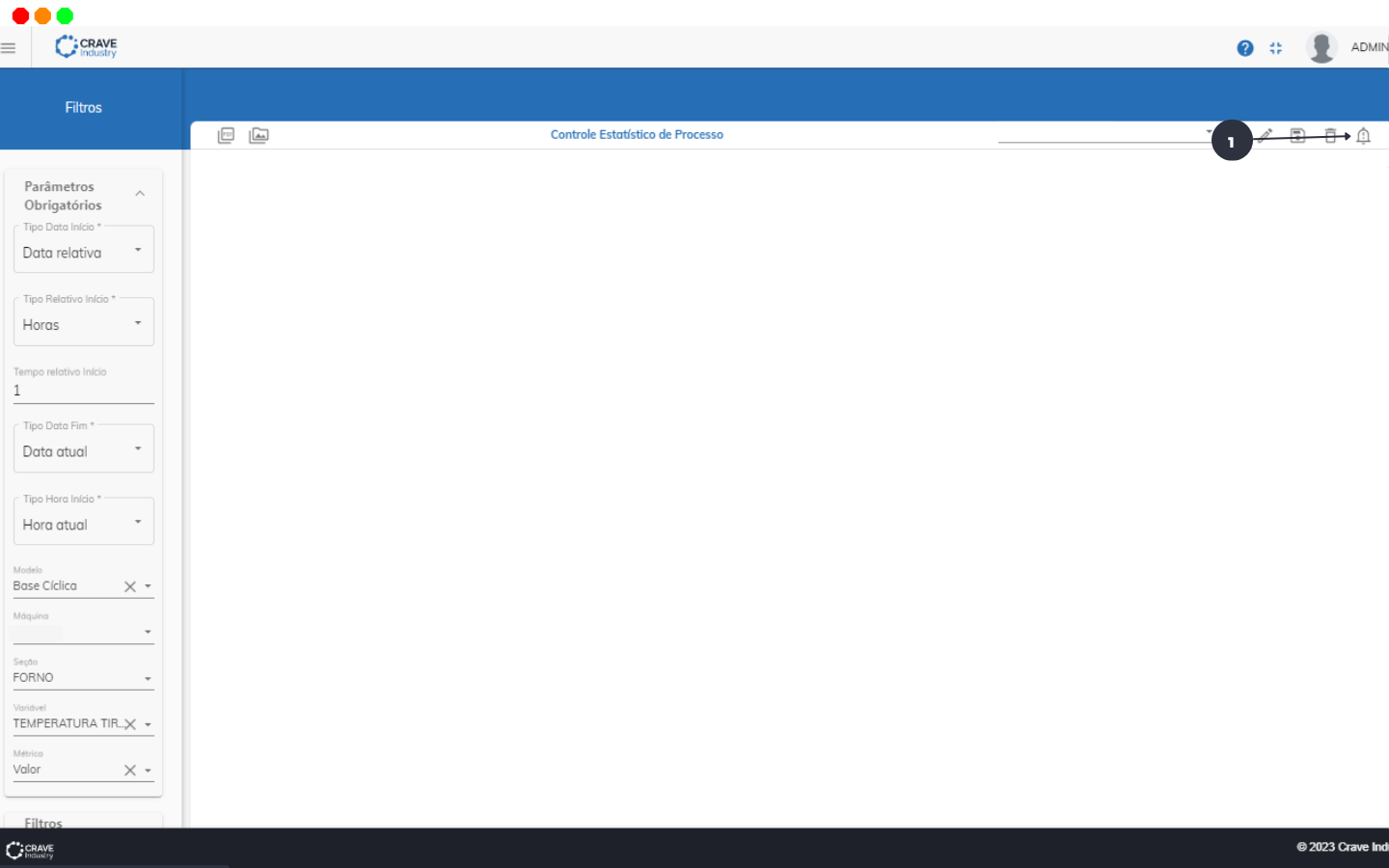
Task: Open Tipo Data Início dropdown
Action: pos(84,250)
